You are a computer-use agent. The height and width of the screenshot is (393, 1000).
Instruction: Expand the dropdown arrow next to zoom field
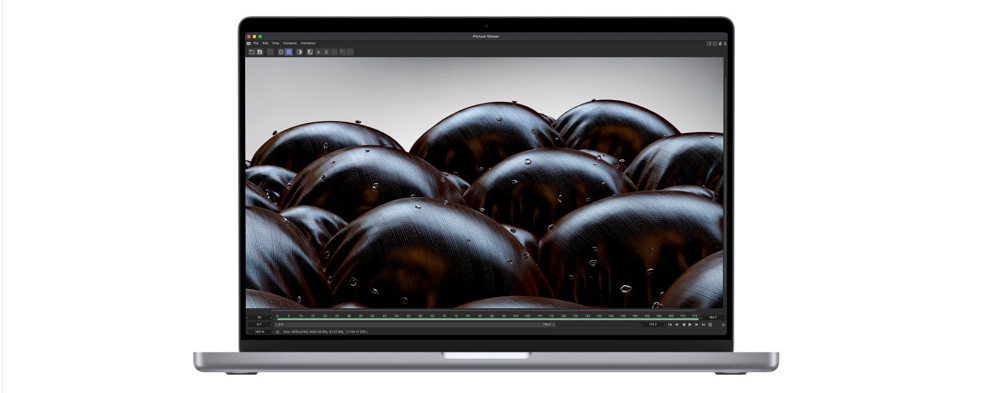[x=277, y=332]
